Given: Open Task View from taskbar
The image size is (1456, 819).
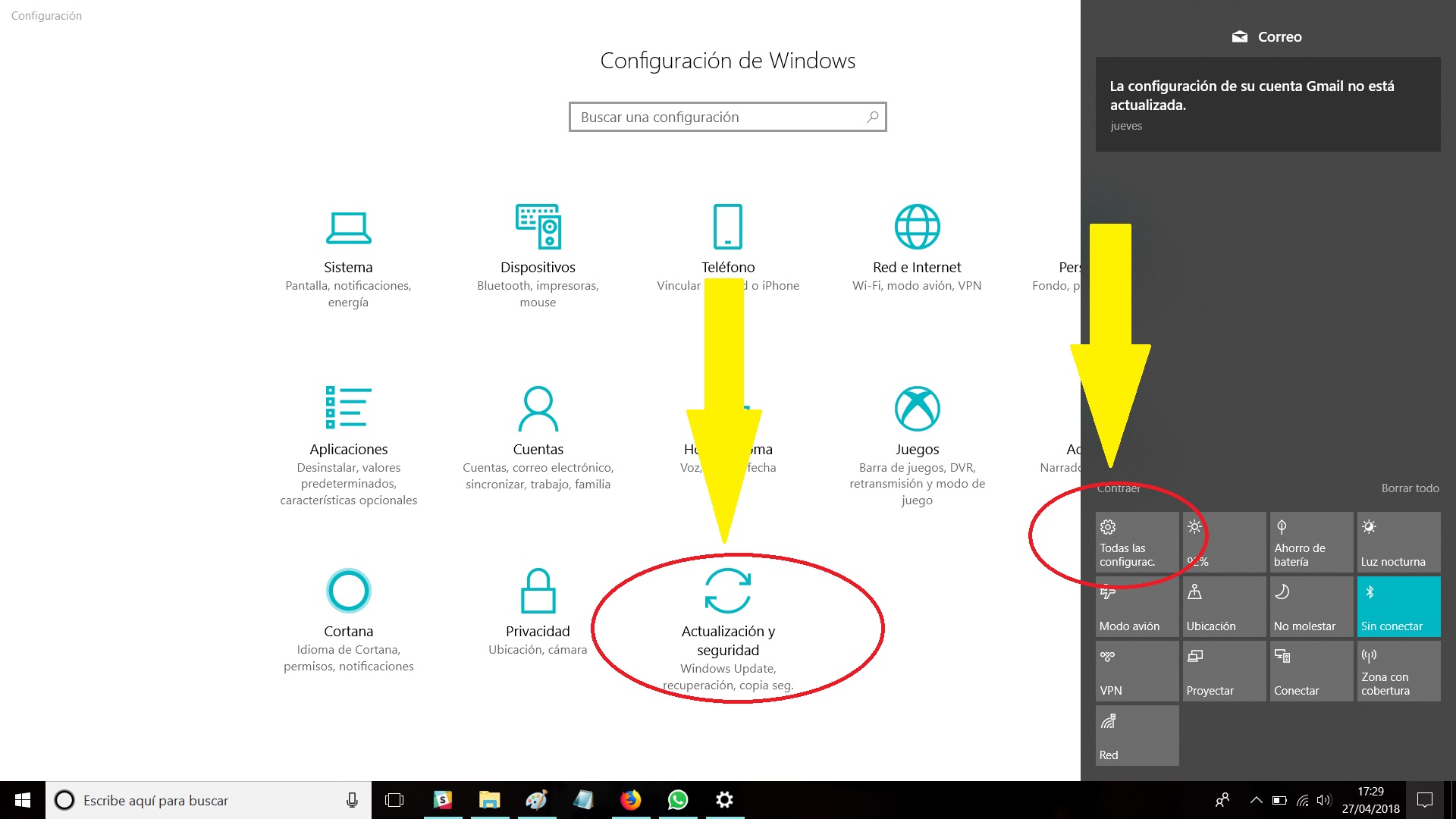Looking at the screenshot, I should 394,800.
